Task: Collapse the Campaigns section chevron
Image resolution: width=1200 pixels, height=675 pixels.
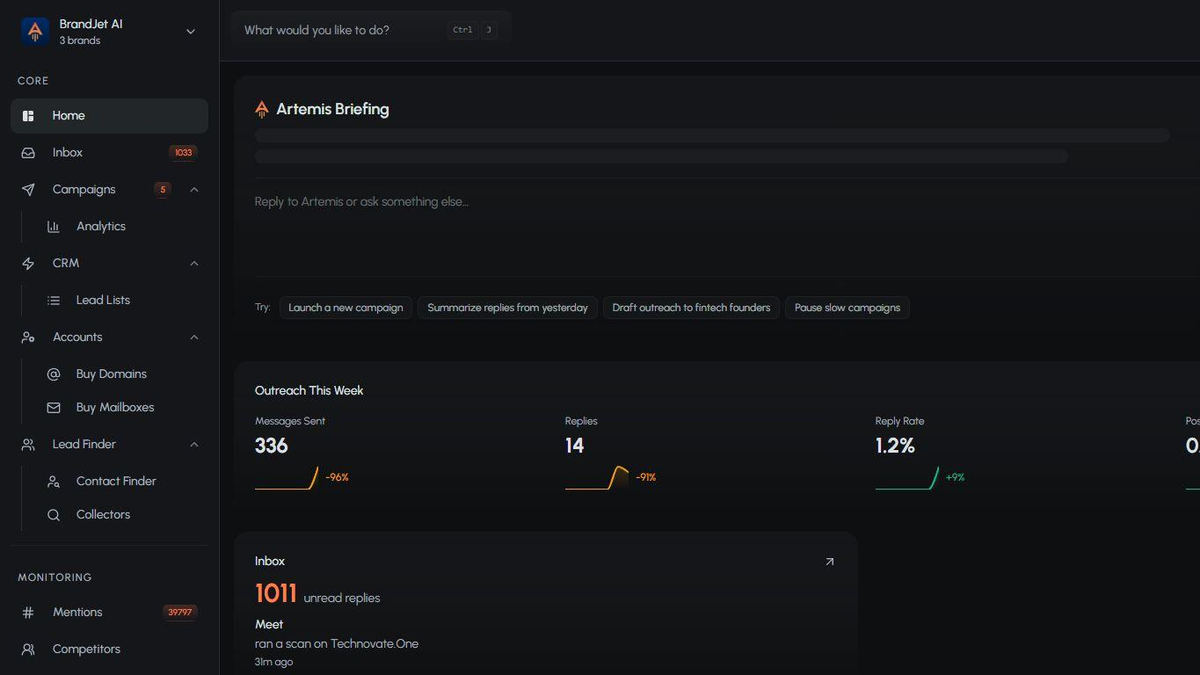Action: (x=194, y=190)
